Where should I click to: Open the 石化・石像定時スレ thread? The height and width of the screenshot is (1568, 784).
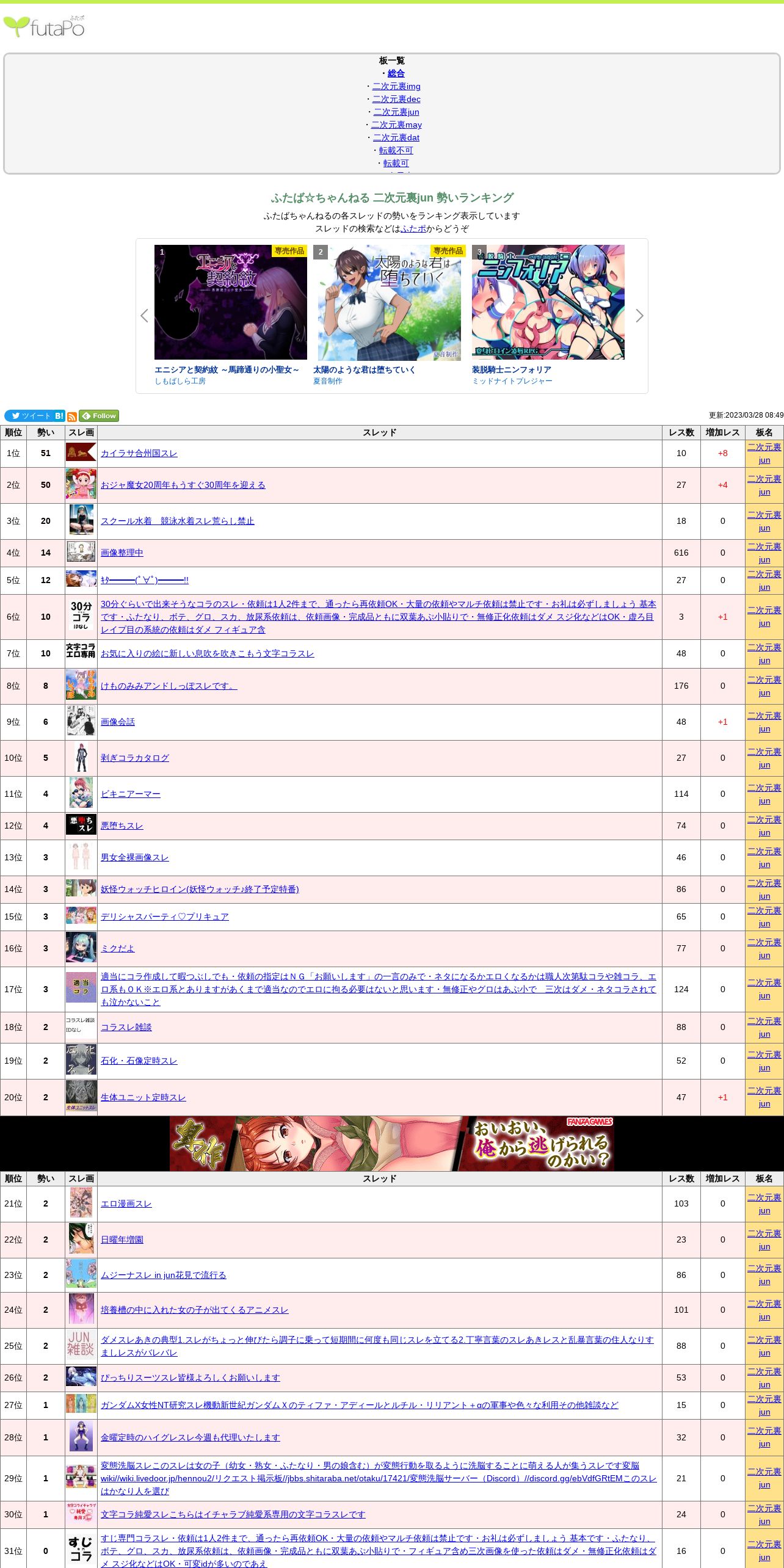pyautogui.click(x=139, y=1061)
